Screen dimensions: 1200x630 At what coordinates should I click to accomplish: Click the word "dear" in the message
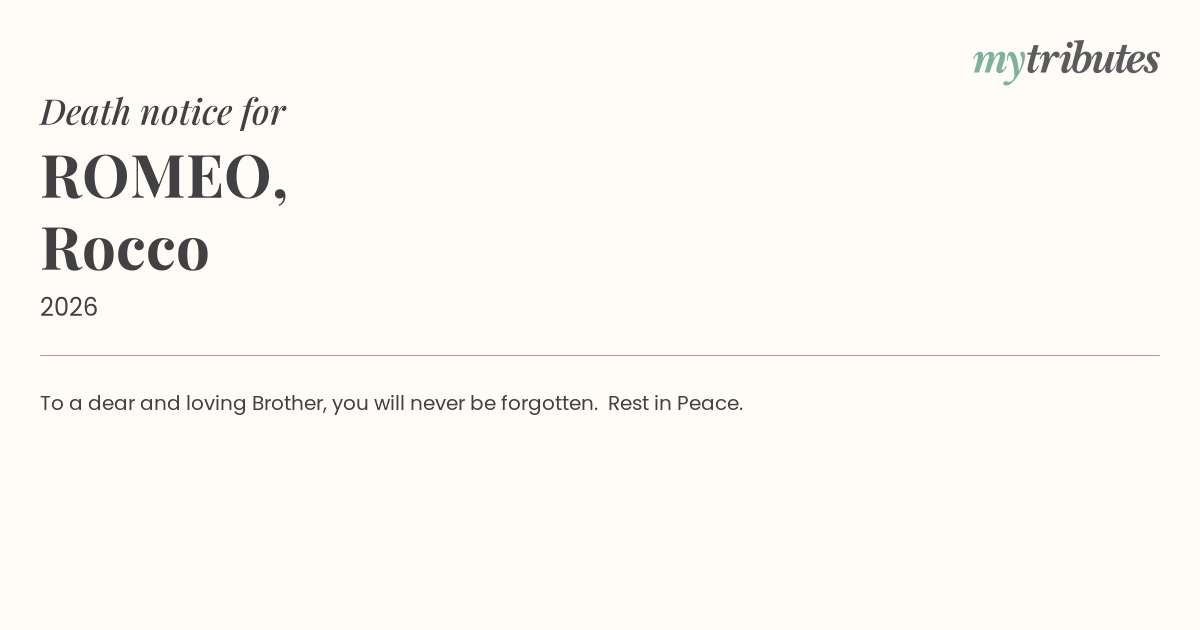pyautogui.click(x=111, y=404)
